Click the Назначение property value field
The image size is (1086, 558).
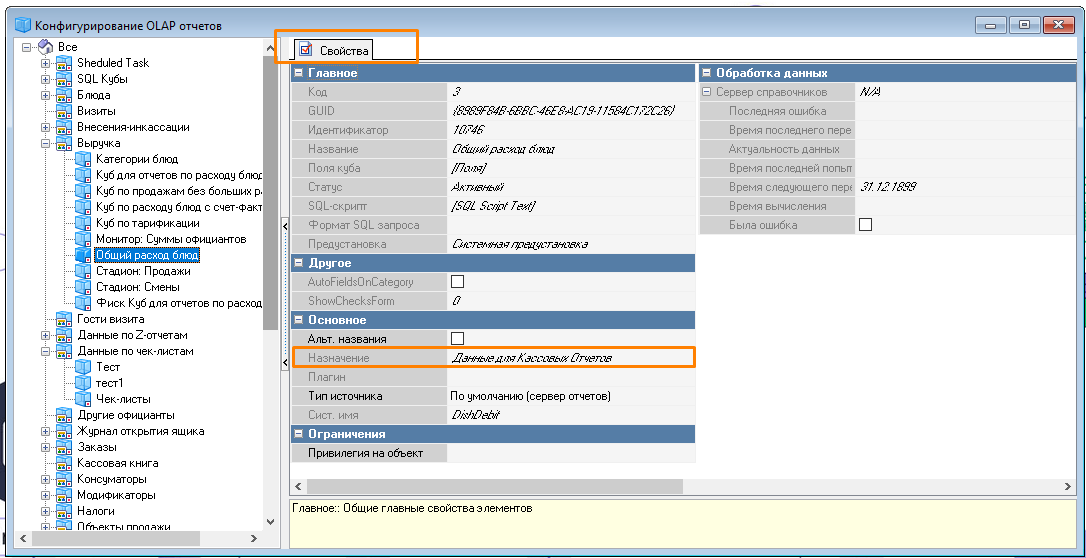[570, 358]
